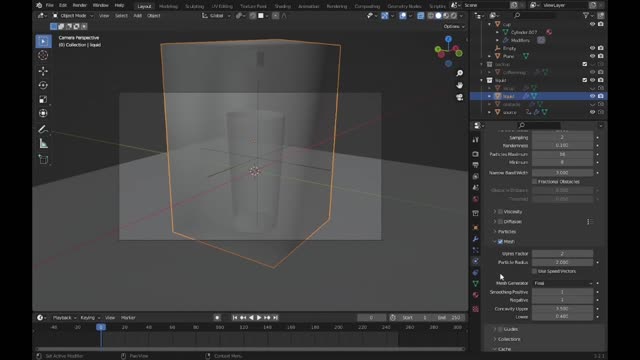640x360 pixels.
Task: Enable the Viscosity checkbox
Action: 500,212
